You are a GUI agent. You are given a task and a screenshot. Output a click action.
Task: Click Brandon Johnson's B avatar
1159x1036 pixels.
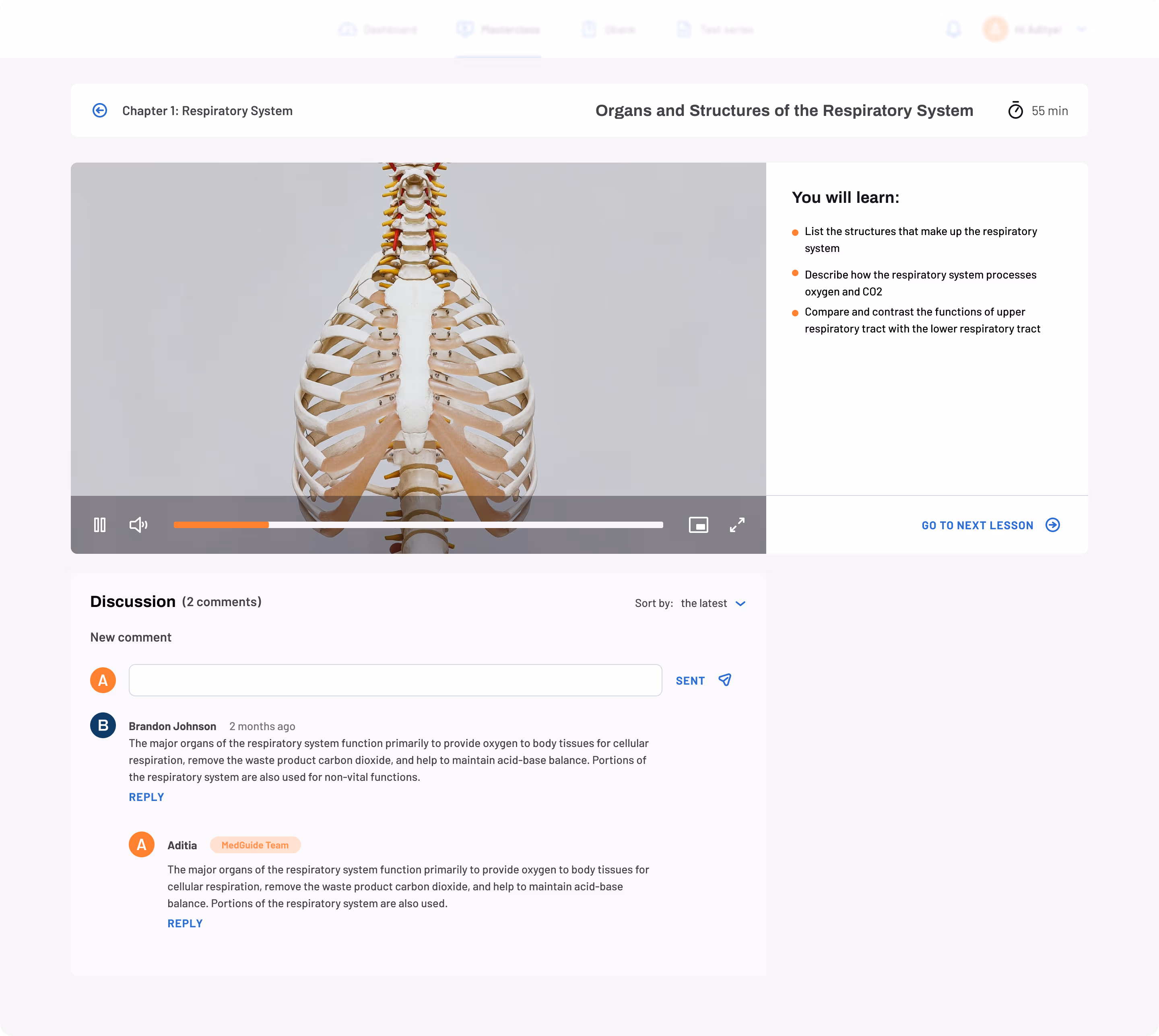pyautogui.click(x=103, y=725)
